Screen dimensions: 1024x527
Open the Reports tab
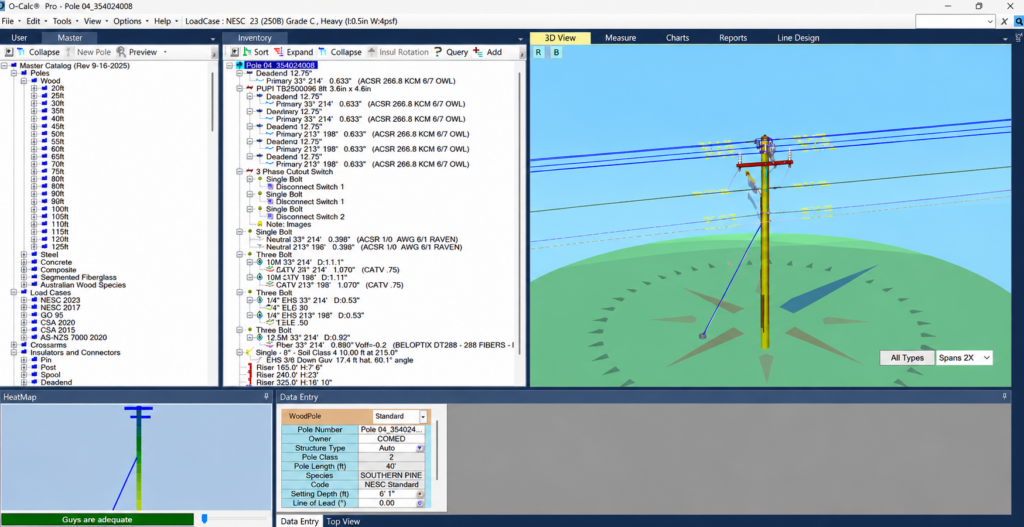[x=733, y=38]
